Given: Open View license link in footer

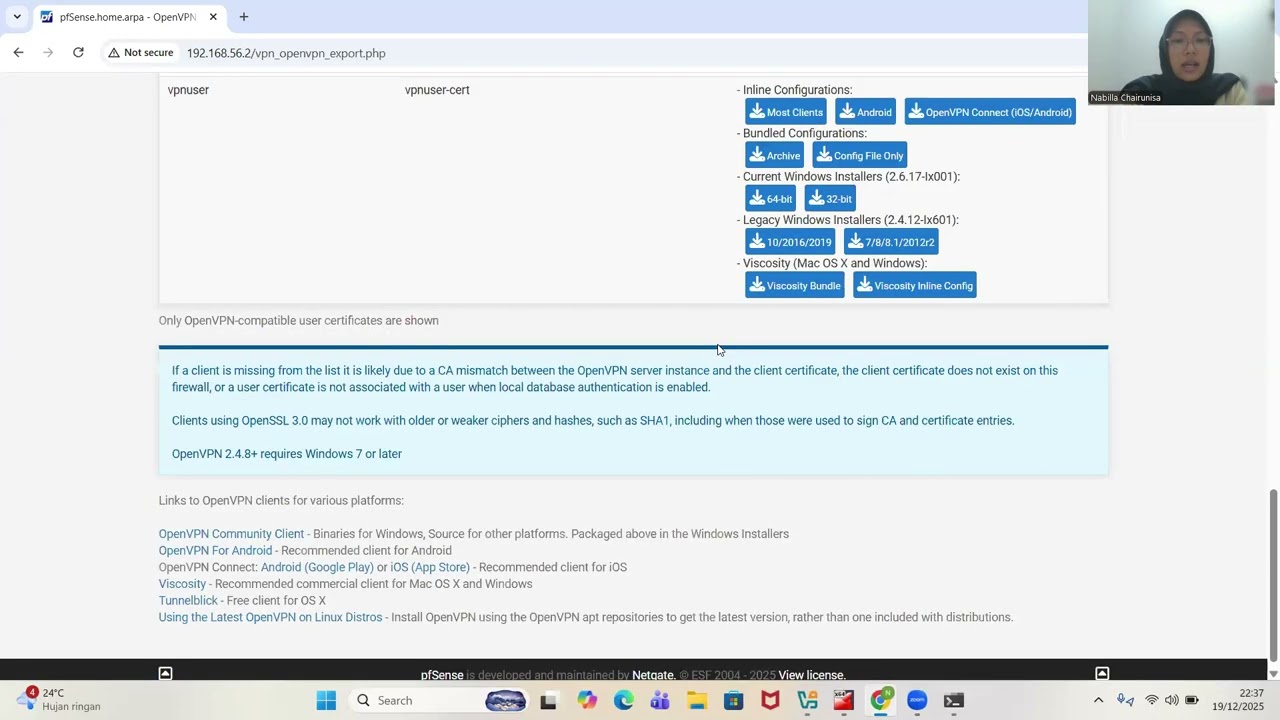Looking at the screenshot, I should tap(811, 675).
